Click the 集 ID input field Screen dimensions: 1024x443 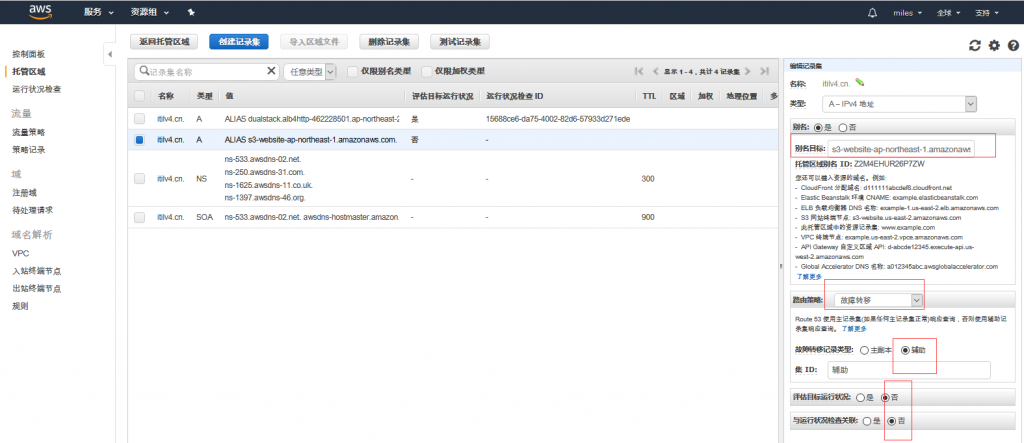[908, 370]
